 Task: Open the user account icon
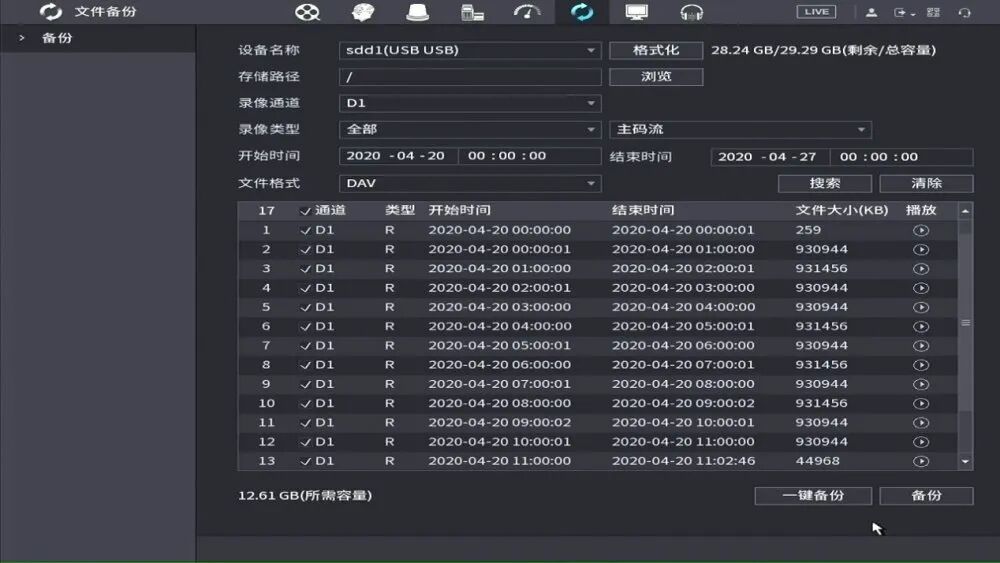pos(871,12)
